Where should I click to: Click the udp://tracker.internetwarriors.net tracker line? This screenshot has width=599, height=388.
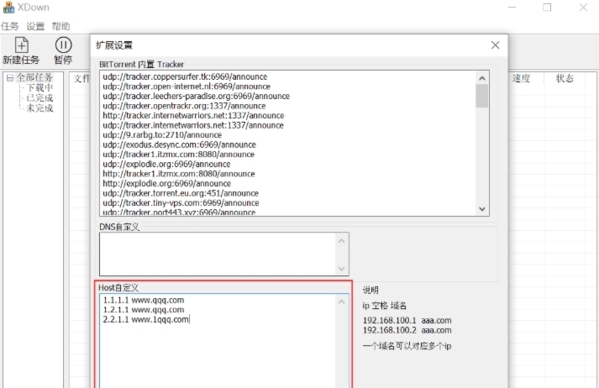(193, 125)
